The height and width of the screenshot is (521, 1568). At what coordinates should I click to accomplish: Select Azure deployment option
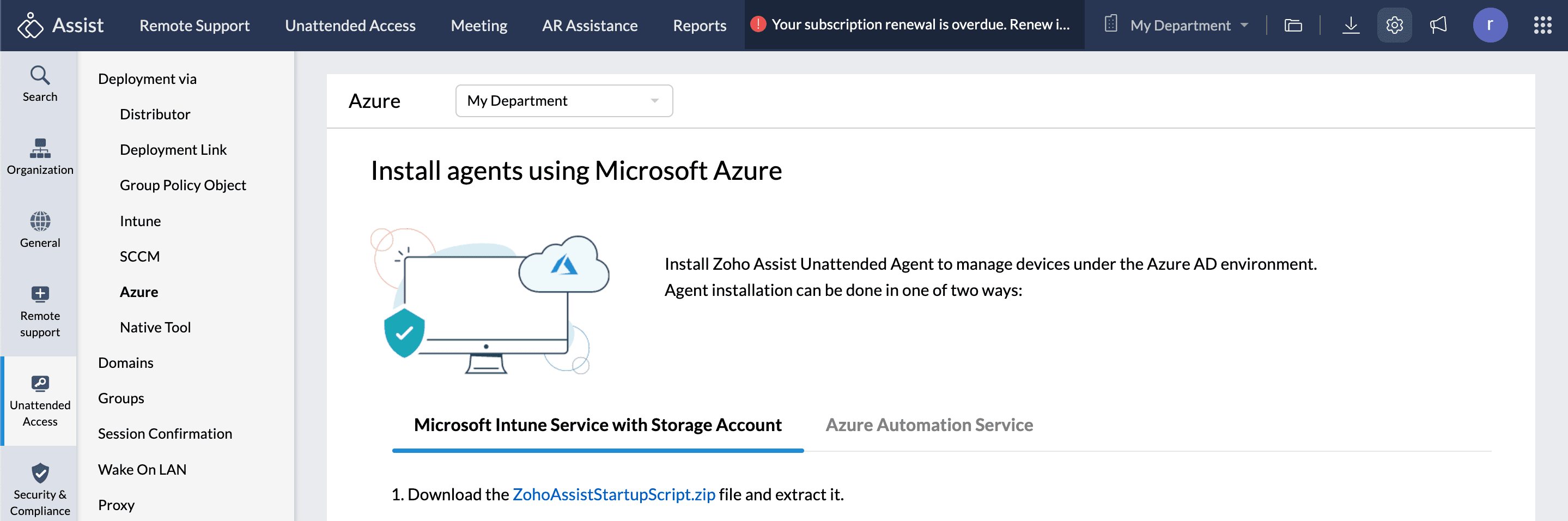click(139, 292)
